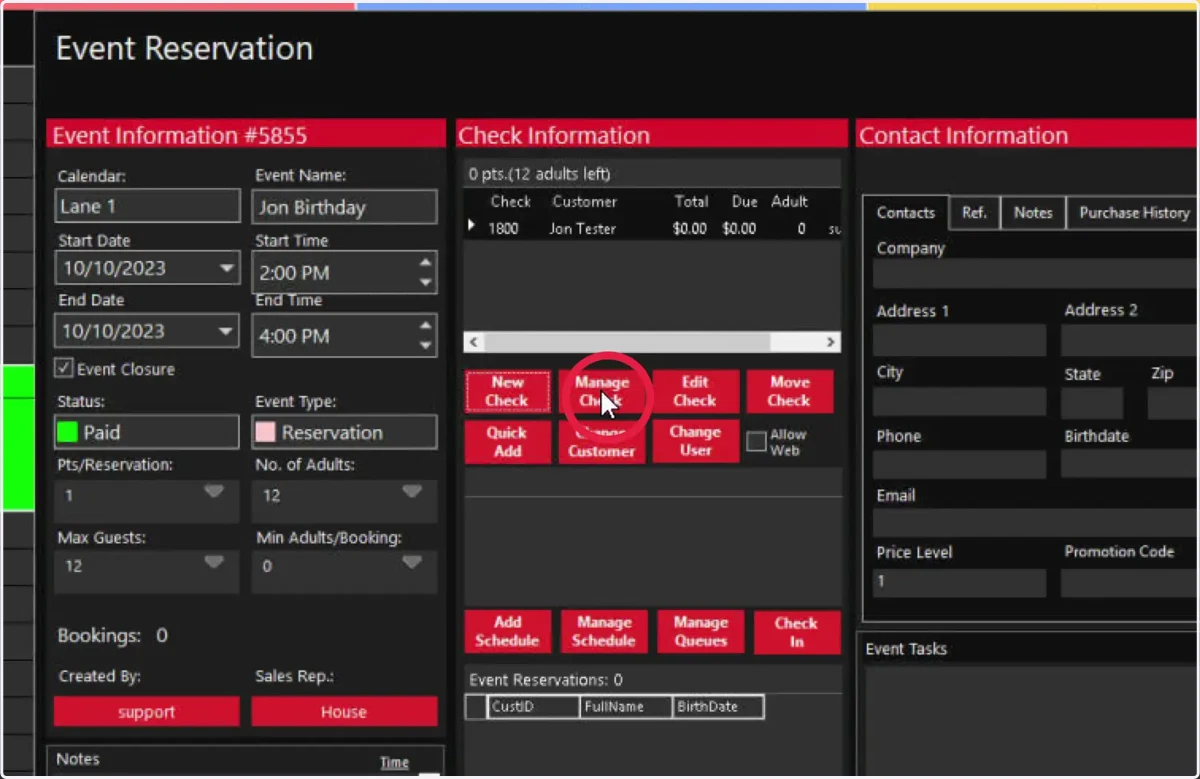Viewport: 1200px width, 779px height.
Task: Click the FullName column header
Action: 627,707
